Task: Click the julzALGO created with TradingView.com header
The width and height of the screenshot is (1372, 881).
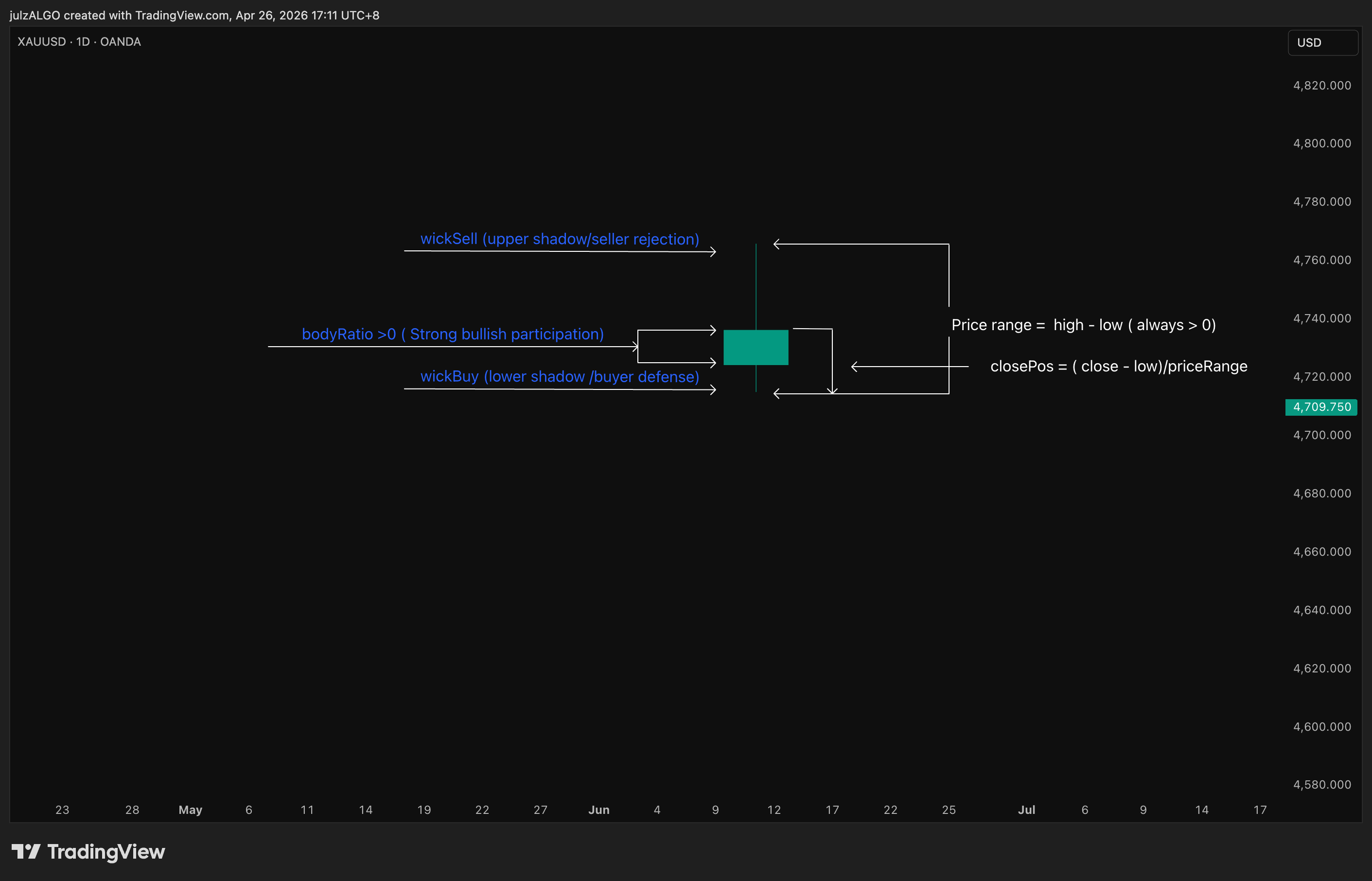Action: tap(194, 16)
